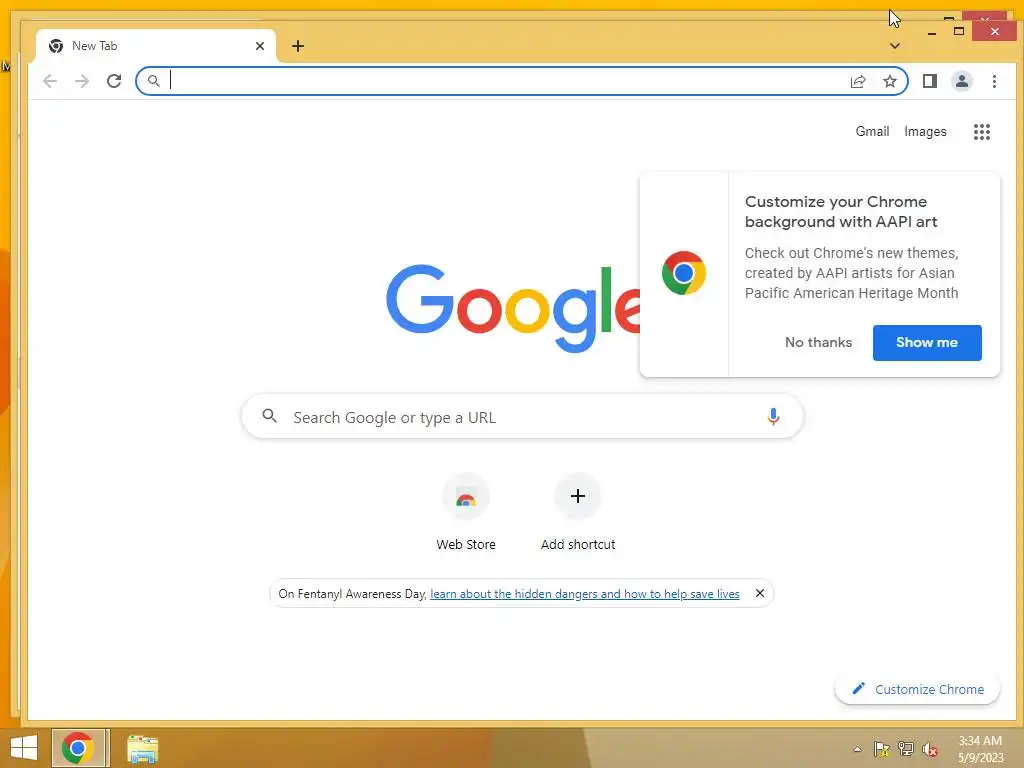
Task: Open the profile avatar icon
Action: (962, 81)
